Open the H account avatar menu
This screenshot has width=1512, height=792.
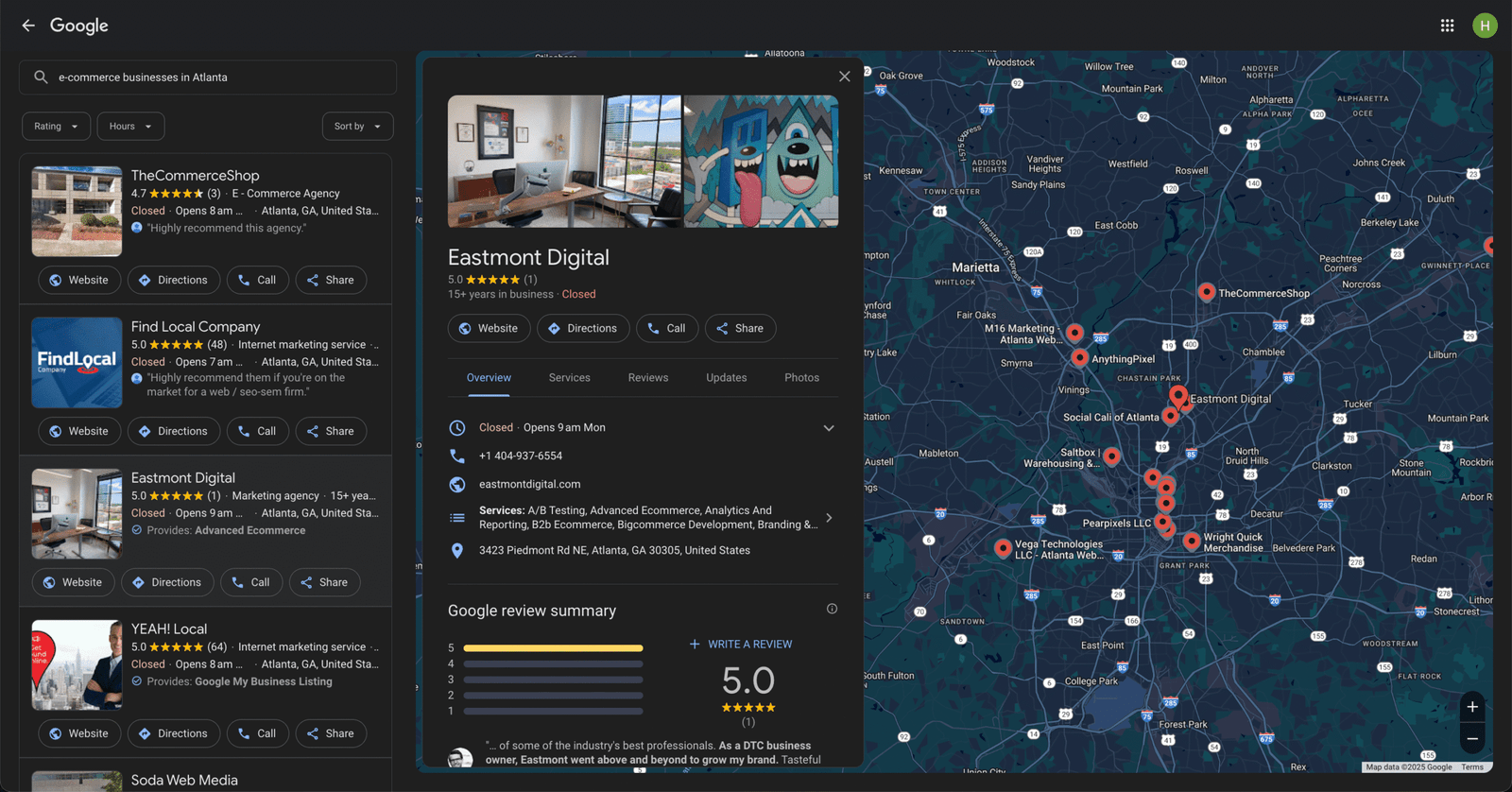pyautogui.click(x=1485, y=26)
